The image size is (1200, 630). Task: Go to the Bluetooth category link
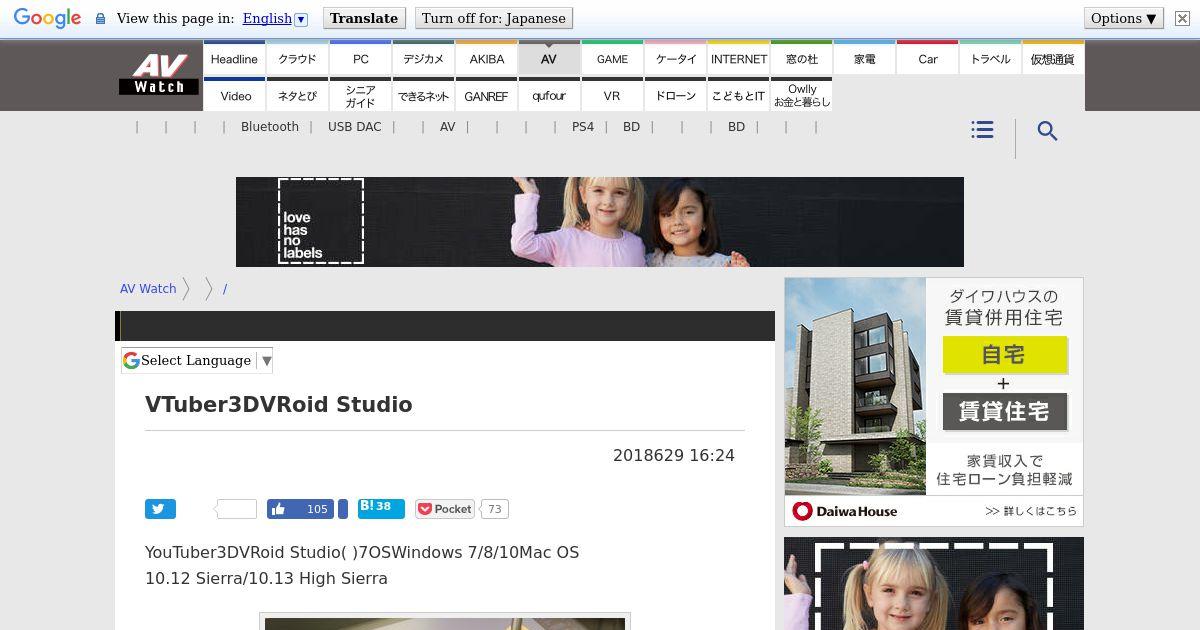(x=270, y=127)
